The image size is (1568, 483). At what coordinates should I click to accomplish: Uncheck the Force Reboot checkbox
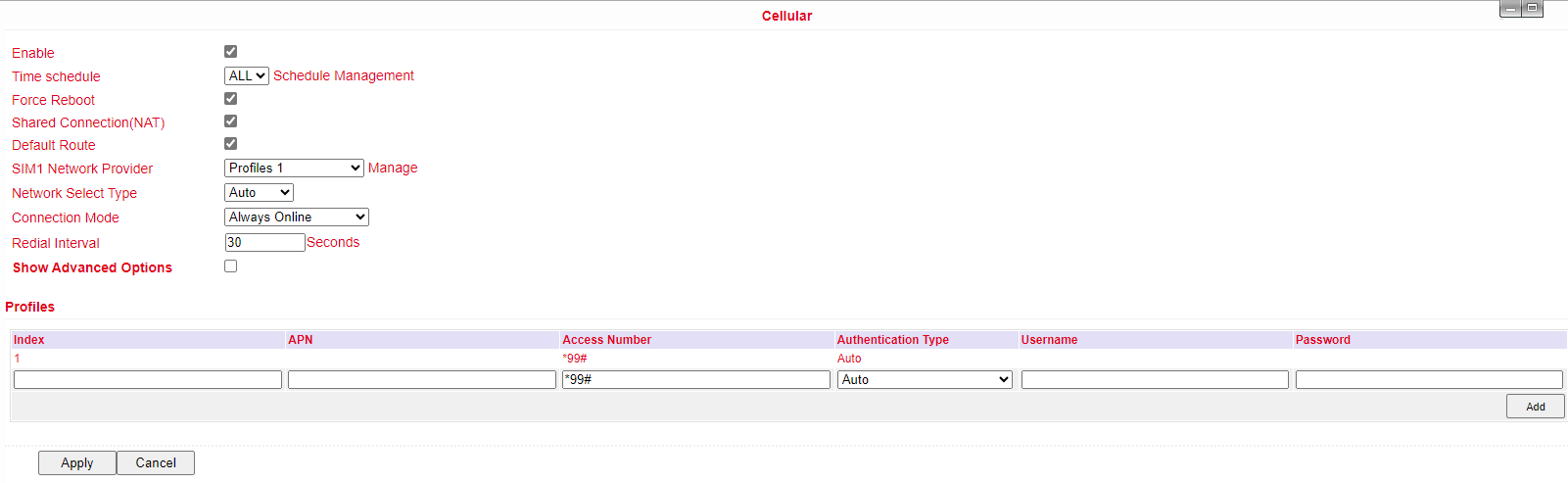click(x=231, y=99)
